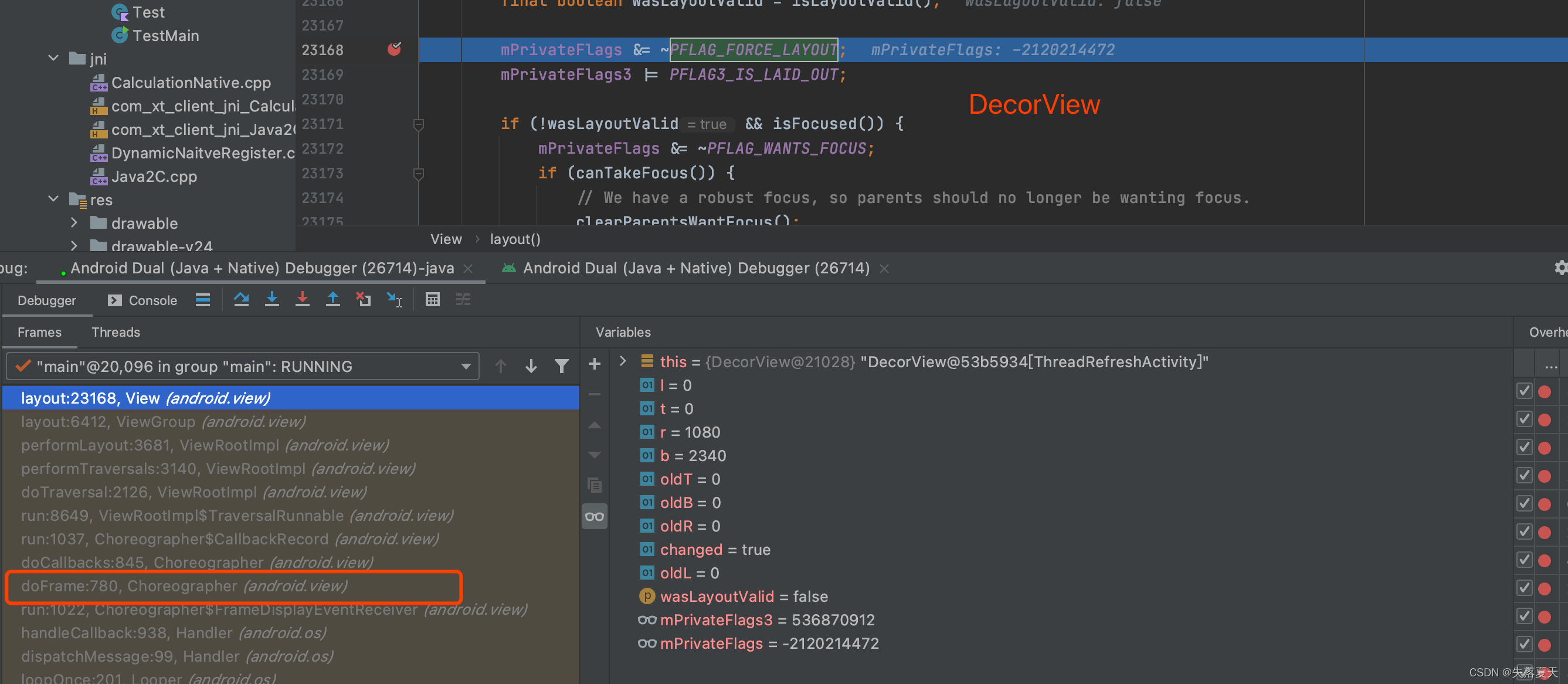1568x684 pixels.
Task: Click the Drop Frame icon
Action: click(x=364, y=300)
